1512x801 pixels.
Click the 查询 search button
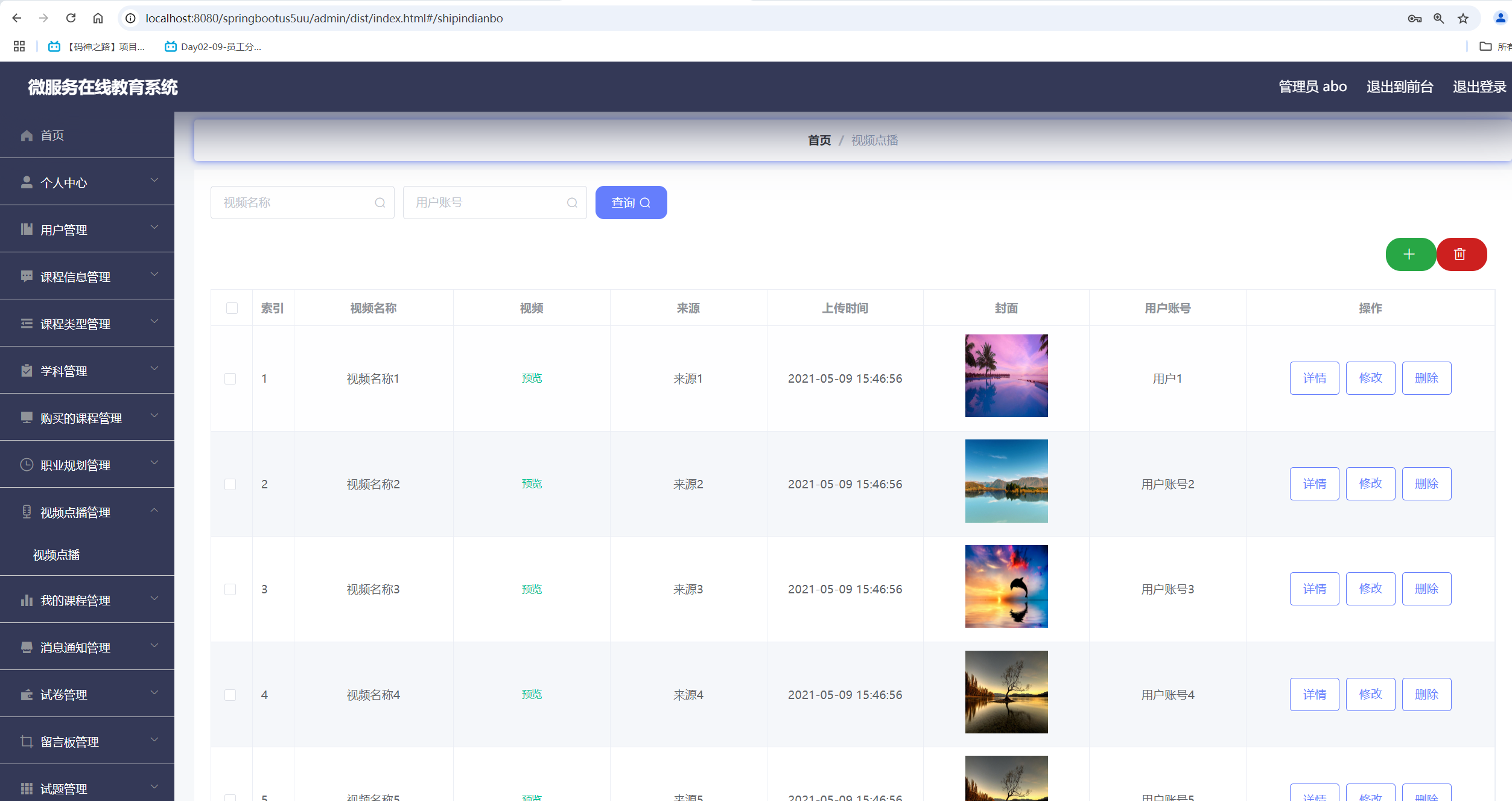point(631,203)
